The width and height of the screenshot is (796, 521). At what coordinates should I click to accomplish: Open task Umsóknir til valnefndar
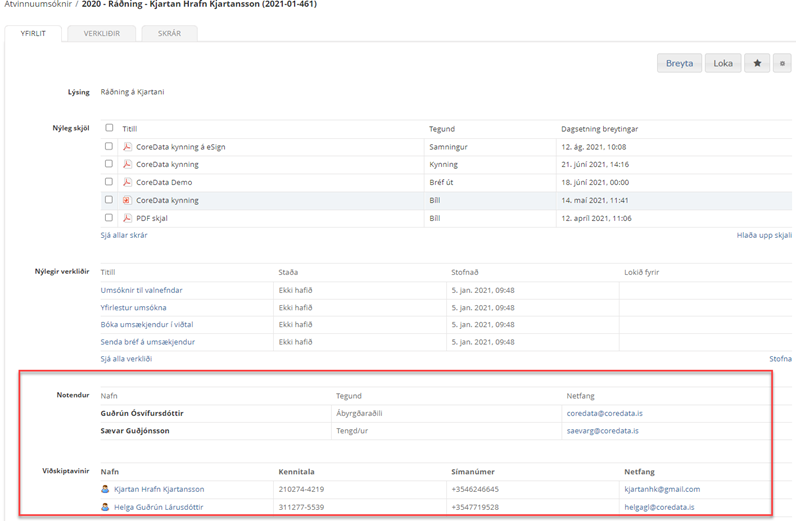[141, 290]
